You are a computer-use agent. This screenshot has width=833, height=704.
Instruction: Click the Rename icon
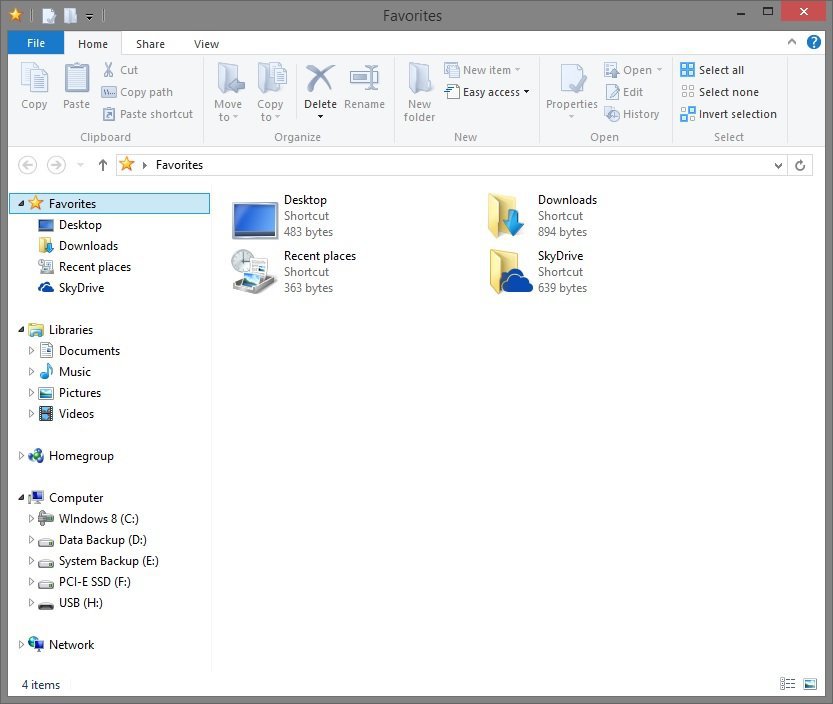(364, 86)
